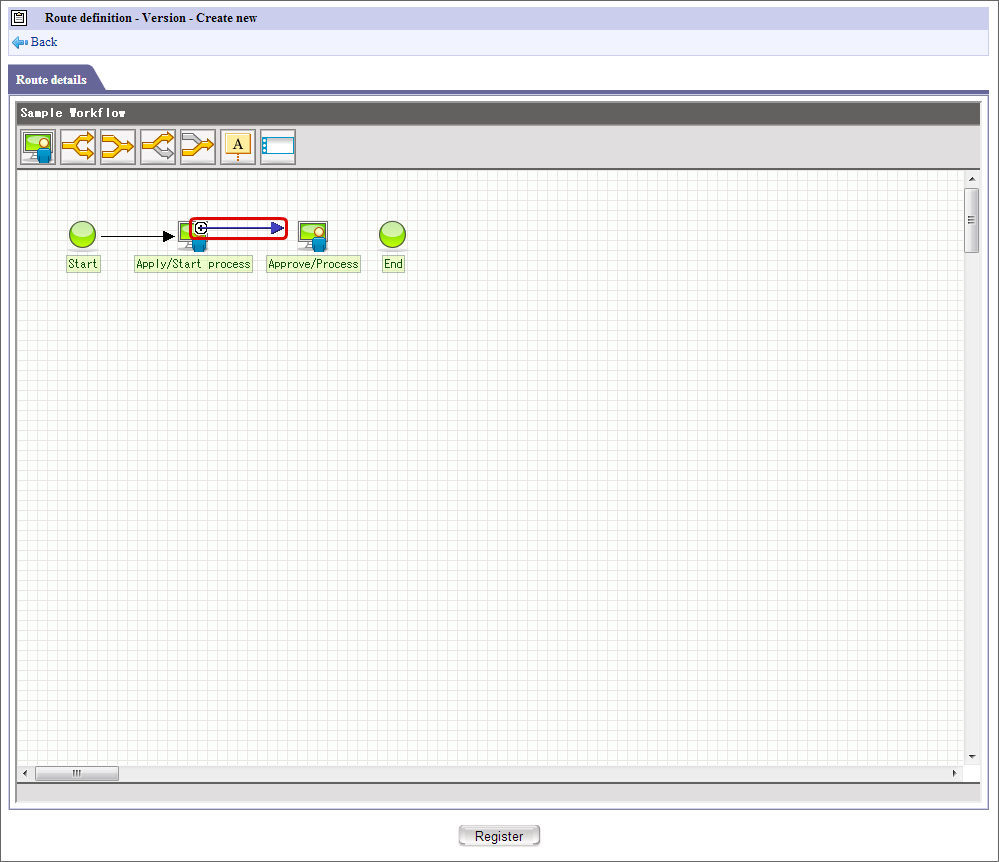Click the Register button

click(499, 836)
